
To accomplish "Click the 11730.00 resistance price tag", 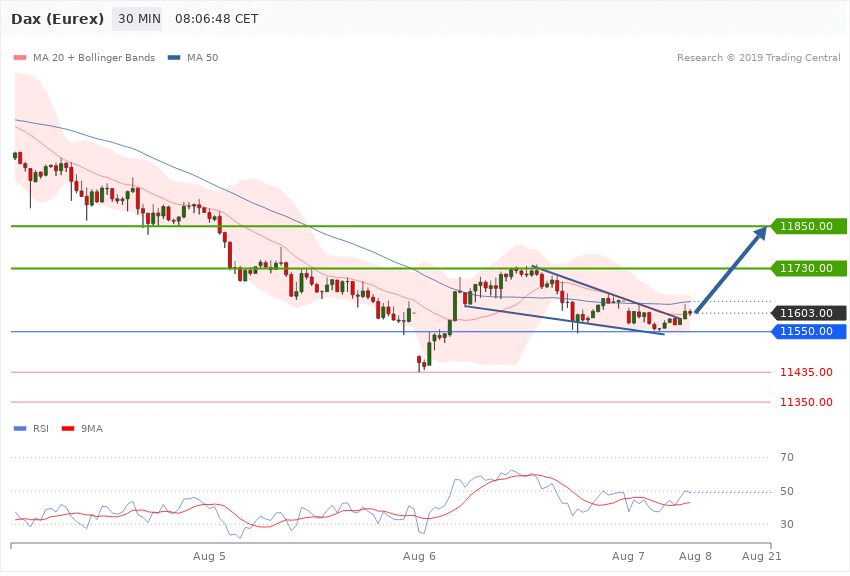I will tap(808, 268).
